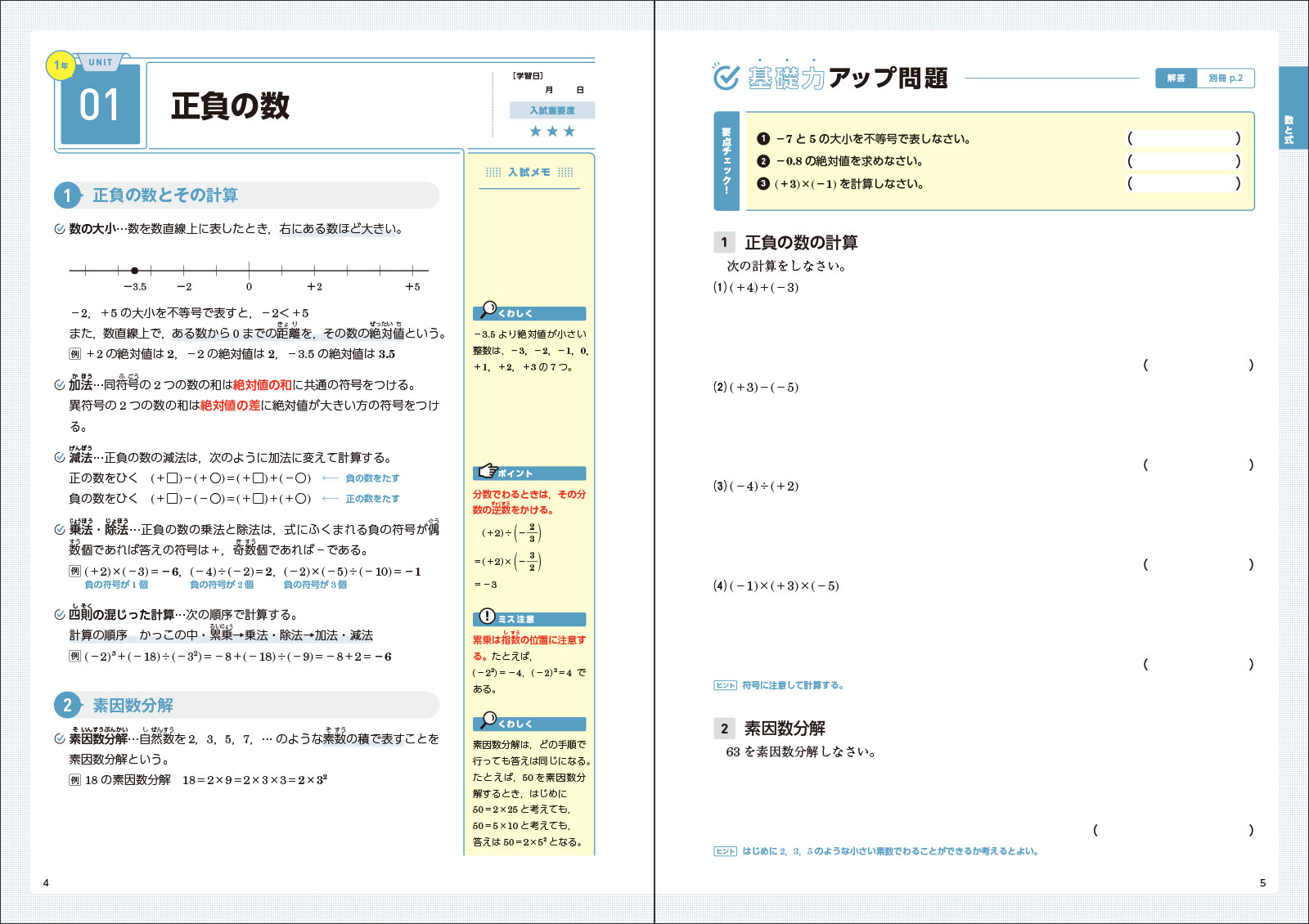Click the blue circle 2 beside 素因数分解 heading

(x=68, y=706)
